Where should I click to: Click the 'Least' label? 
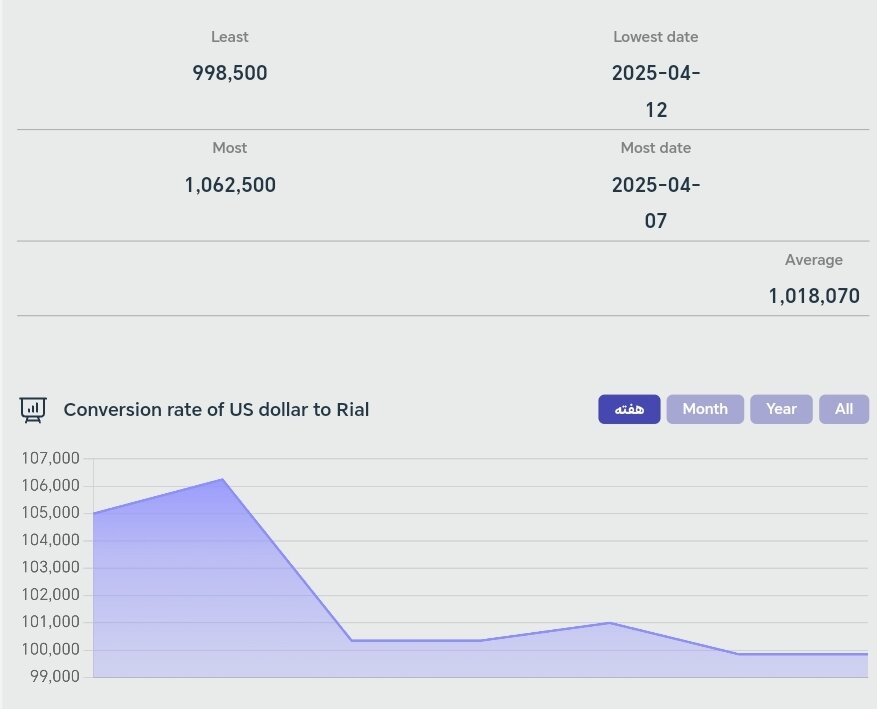[x=230, y=37]
